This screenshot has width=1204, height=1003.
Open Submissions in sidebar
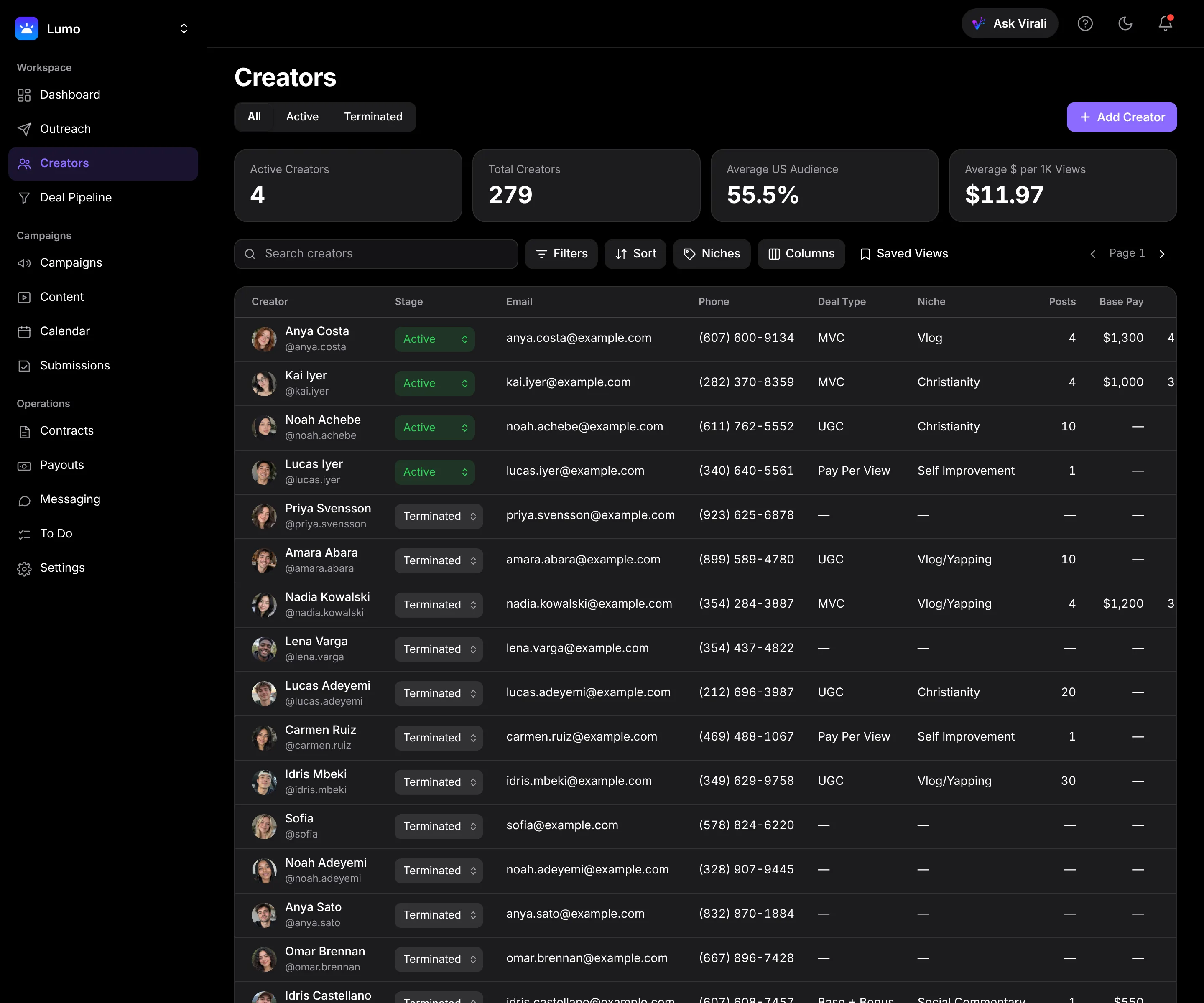[x=103, y=366]
